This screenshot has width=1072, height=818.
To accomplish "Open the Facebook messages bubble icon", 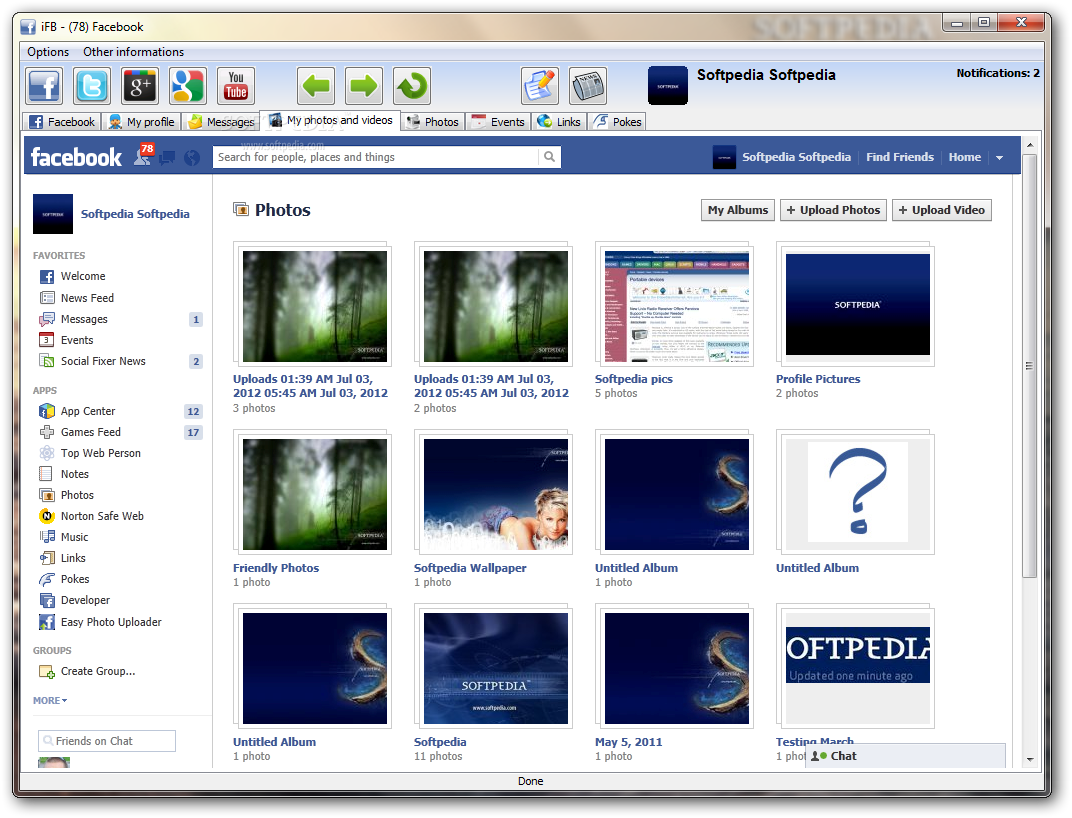I will click(167, 158).
